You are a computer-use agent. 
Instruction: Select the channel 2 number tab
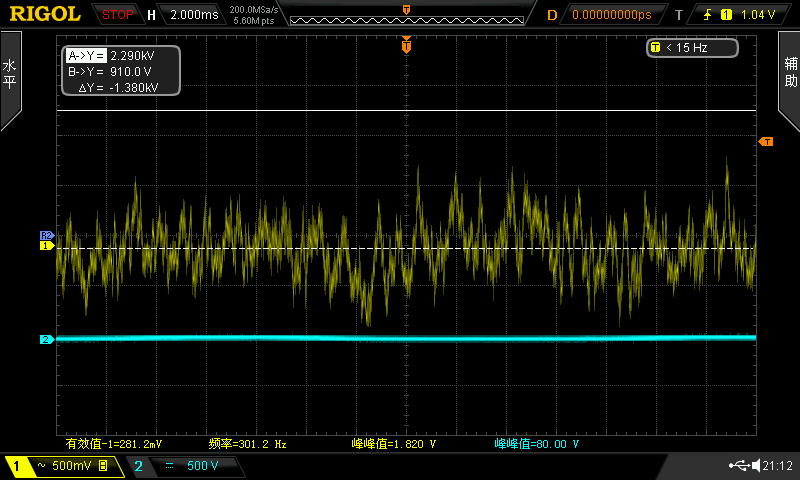tap(138, 466)
